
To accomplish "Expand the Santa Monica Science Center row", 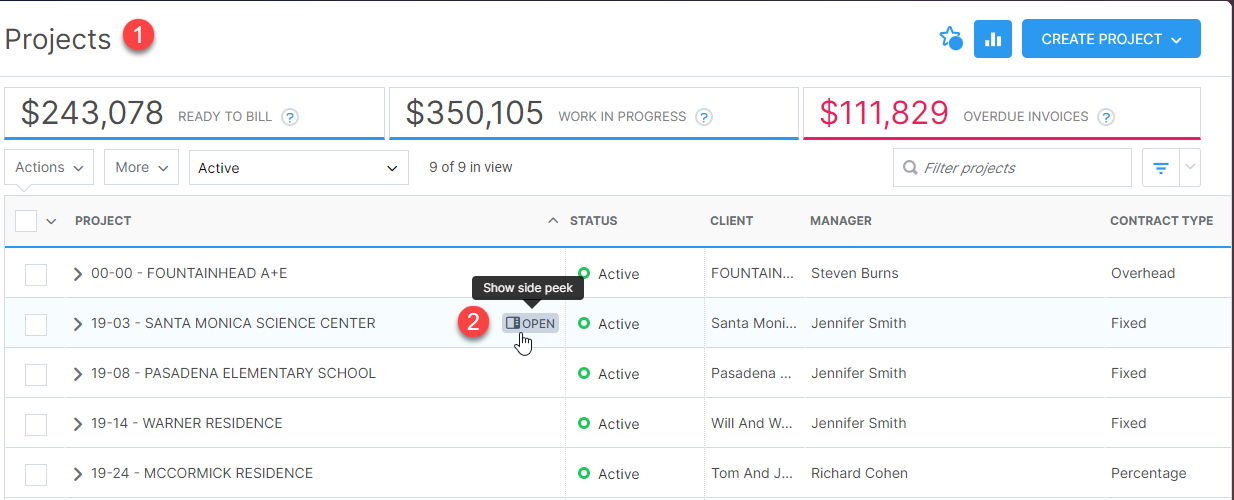I will 78,324.
